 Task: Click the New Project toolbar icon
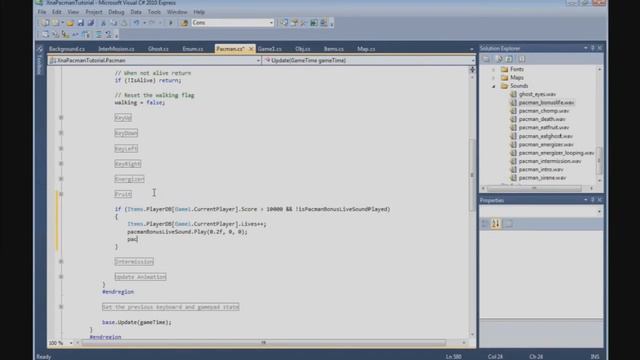[45, 23]
